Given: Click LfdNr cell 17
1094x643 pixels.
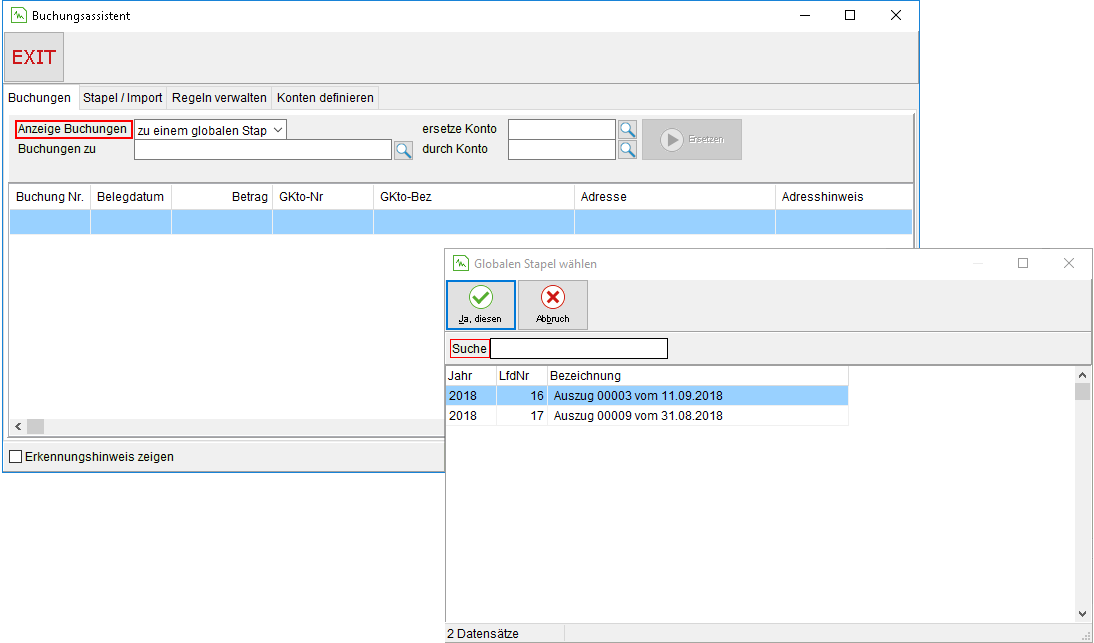Looking at the screenshot, I should point(522,416).
